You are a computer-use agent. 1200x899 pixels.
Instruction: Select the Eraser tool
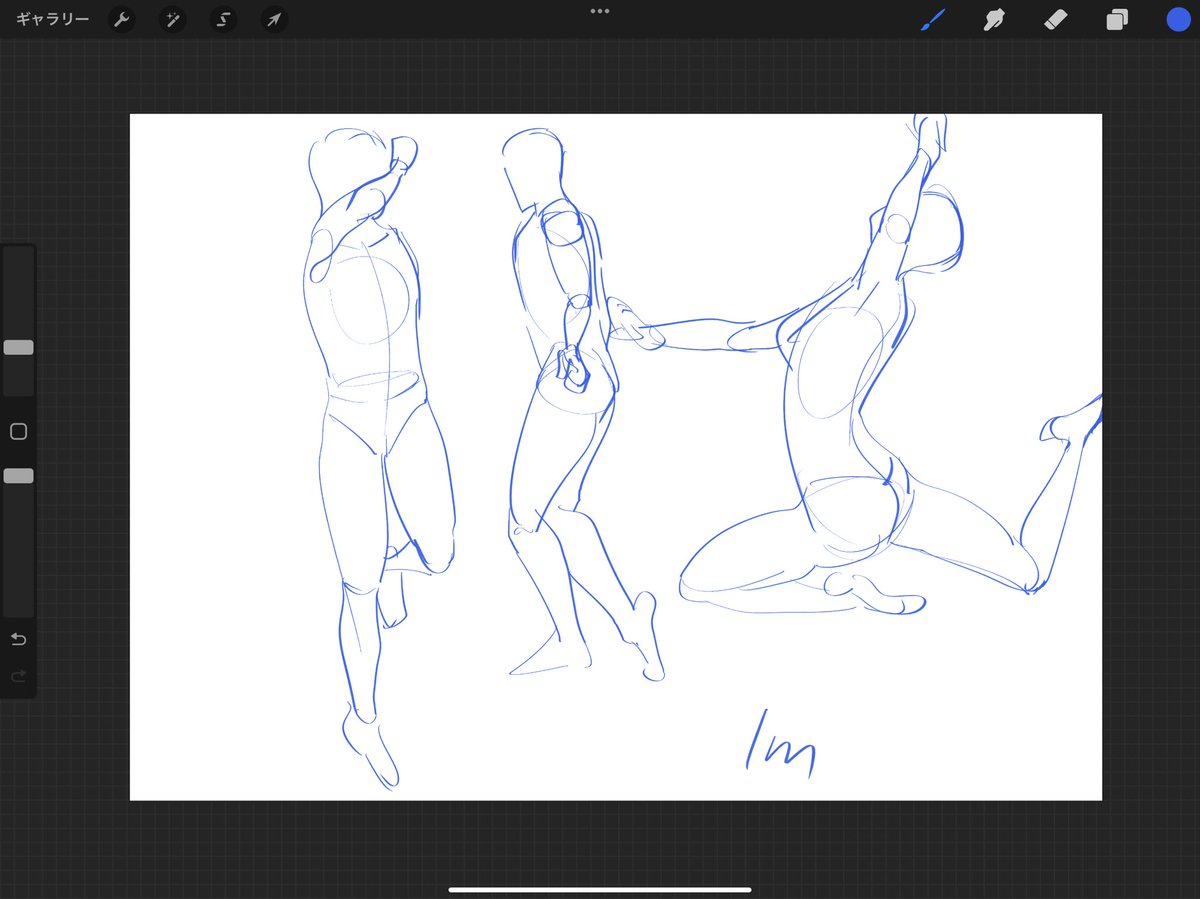1056,19
